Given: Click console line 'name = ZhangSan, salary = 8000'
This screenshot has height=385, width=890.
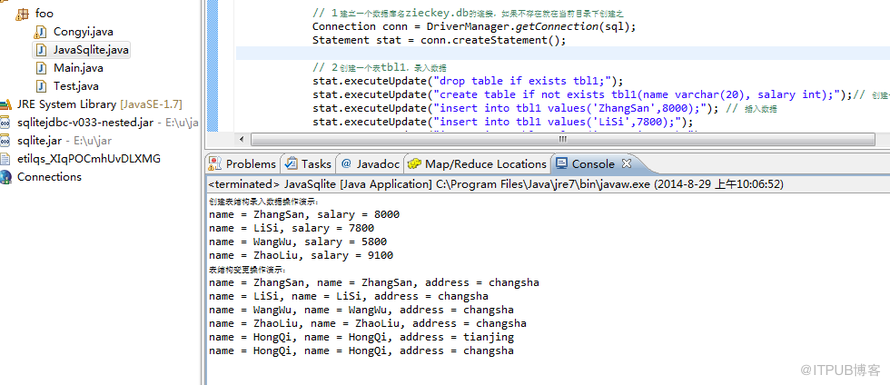Looking at the screenshot, I should click(x=304, y=215).
